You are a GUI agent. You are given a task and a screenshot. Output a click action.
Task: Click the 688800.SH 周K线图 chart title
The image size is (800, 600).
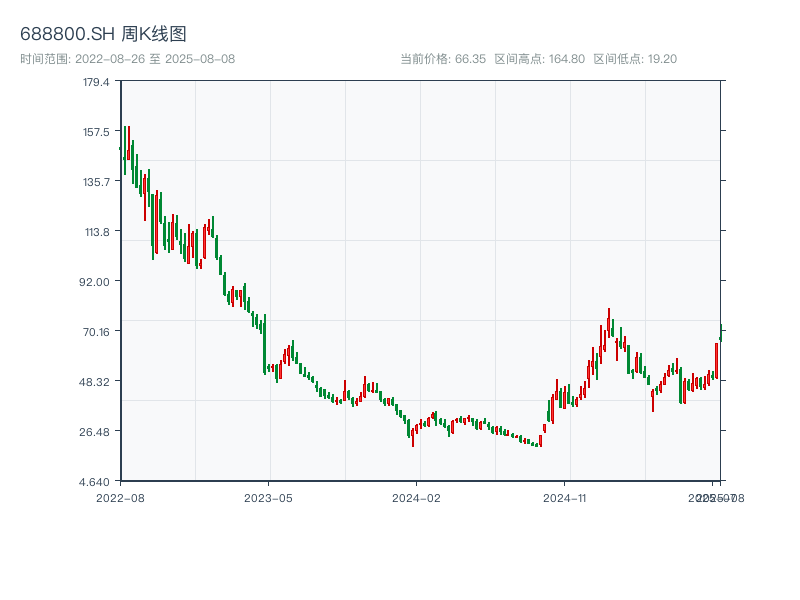click(x=103, y=35)
